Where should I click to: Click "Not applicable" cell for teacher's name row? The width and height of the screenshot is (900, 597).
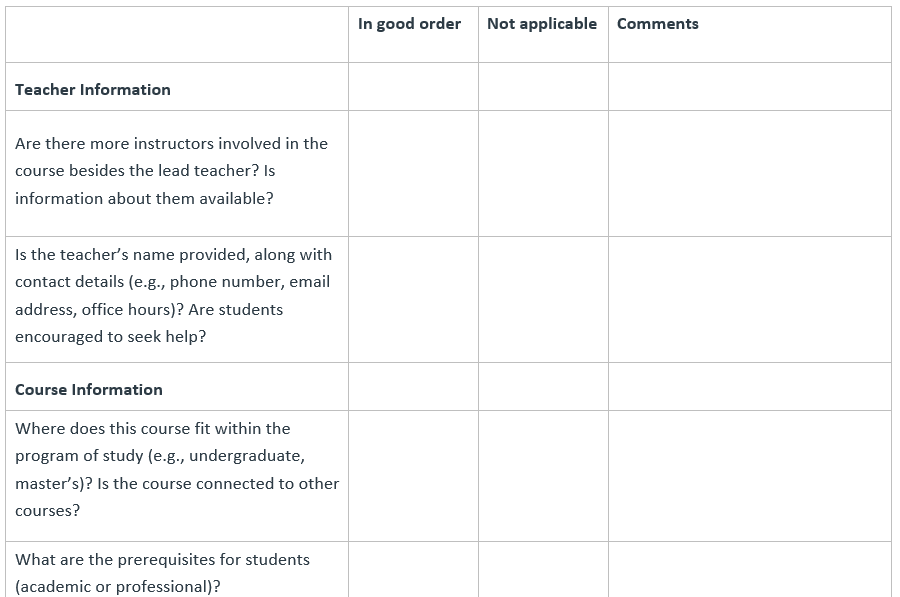tap(543, 299)
